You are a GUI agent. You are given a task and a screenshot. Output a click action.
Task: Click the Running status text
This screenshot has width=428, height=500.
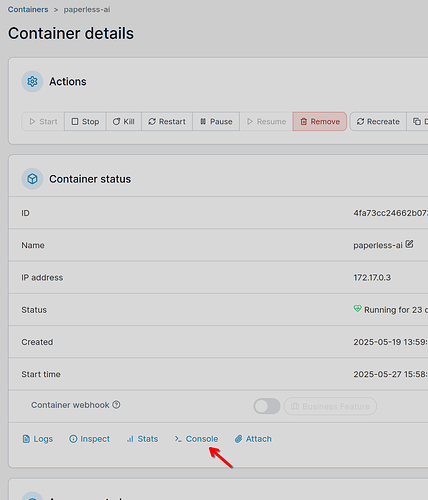(x=396, y=310)
